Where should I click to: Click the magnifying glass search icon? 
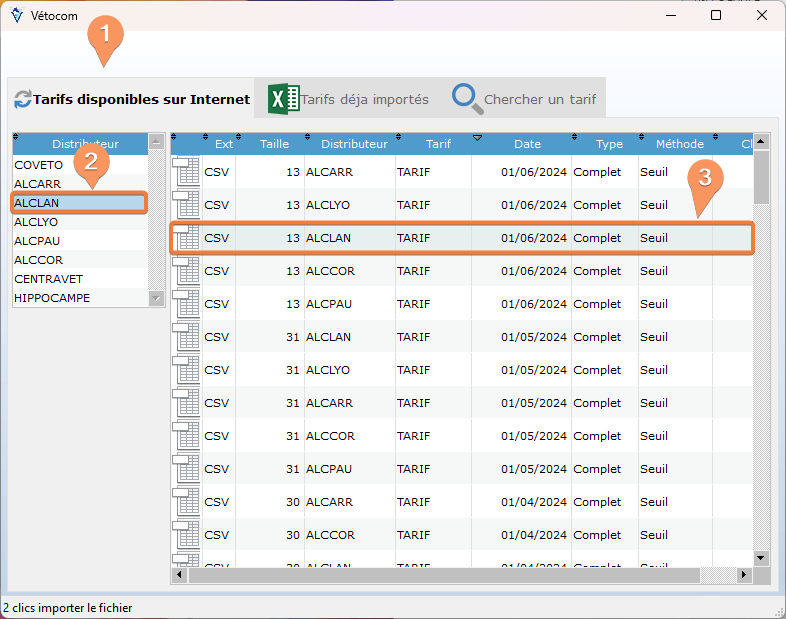467,99
